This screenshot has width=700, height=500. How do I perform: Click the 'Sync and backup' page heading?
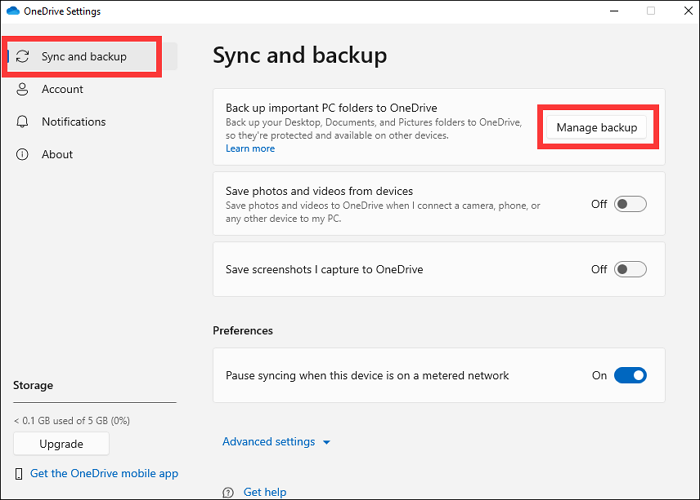click(x=300, y=56)
